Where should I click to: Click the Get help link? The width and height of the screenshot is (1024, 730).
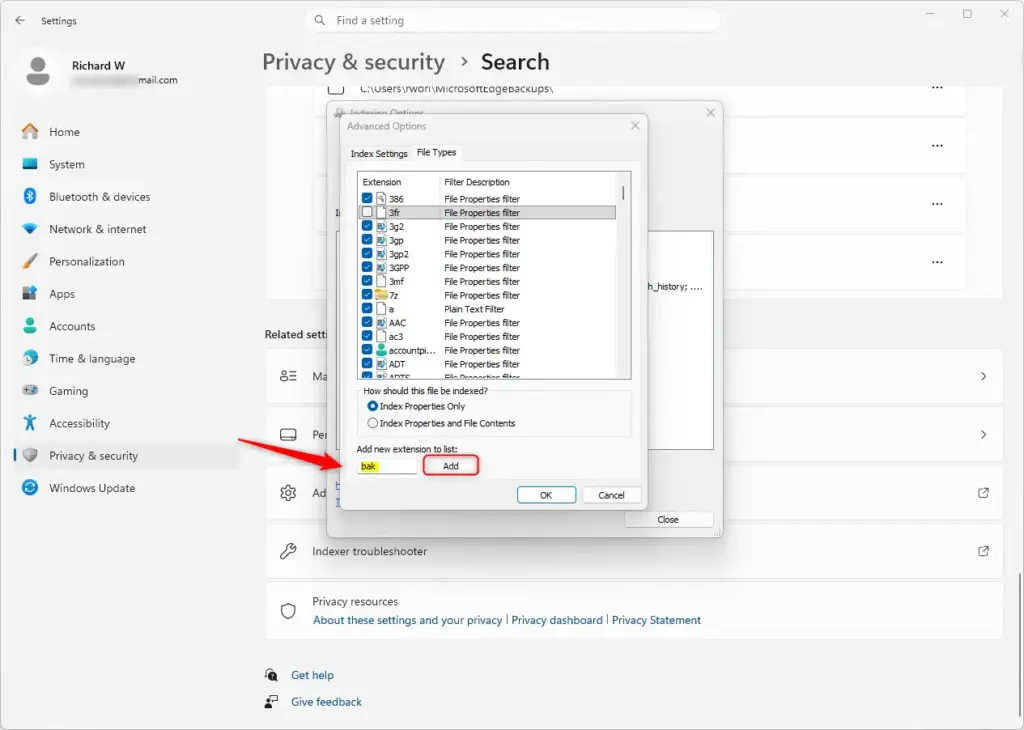tap(312, 675)
